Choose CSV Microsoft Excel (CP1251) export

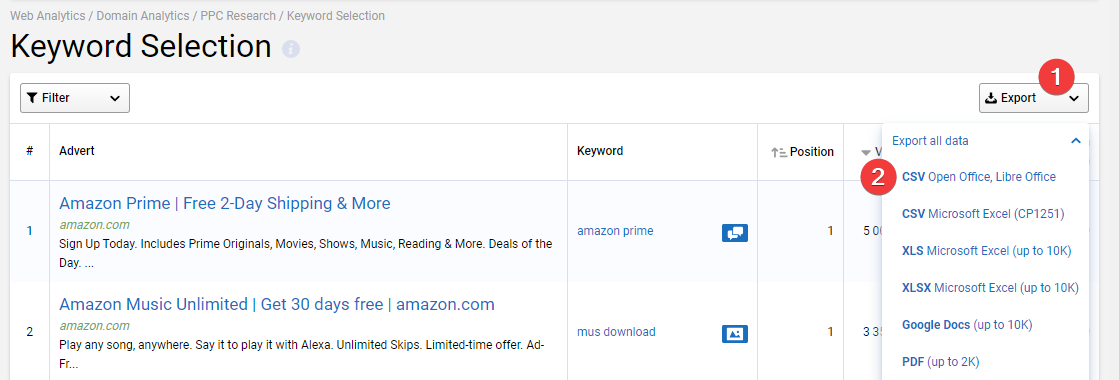click(983, 214)
